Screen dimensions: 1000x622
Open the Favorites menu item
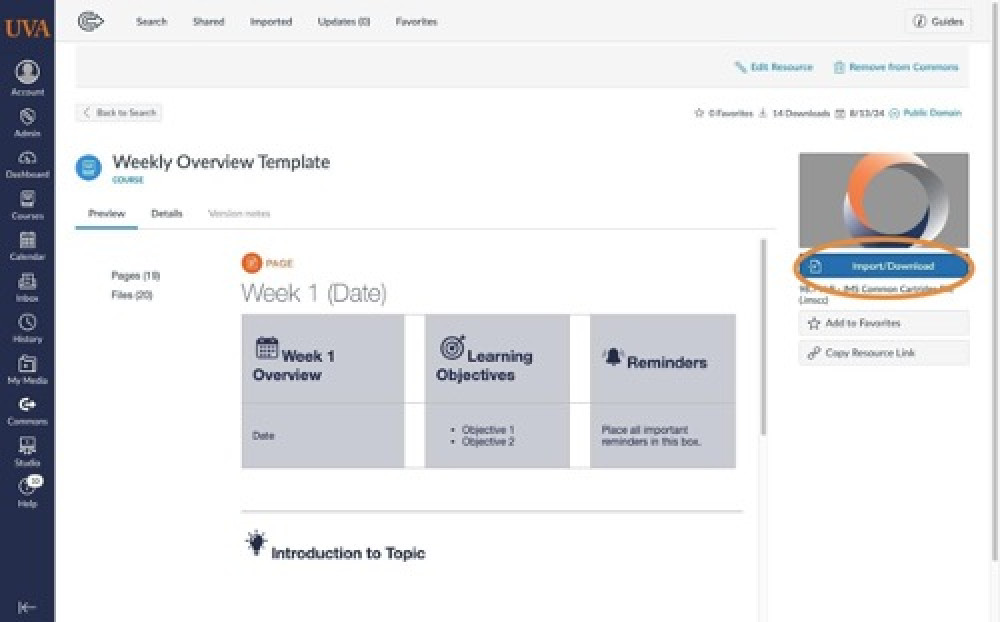416,22
